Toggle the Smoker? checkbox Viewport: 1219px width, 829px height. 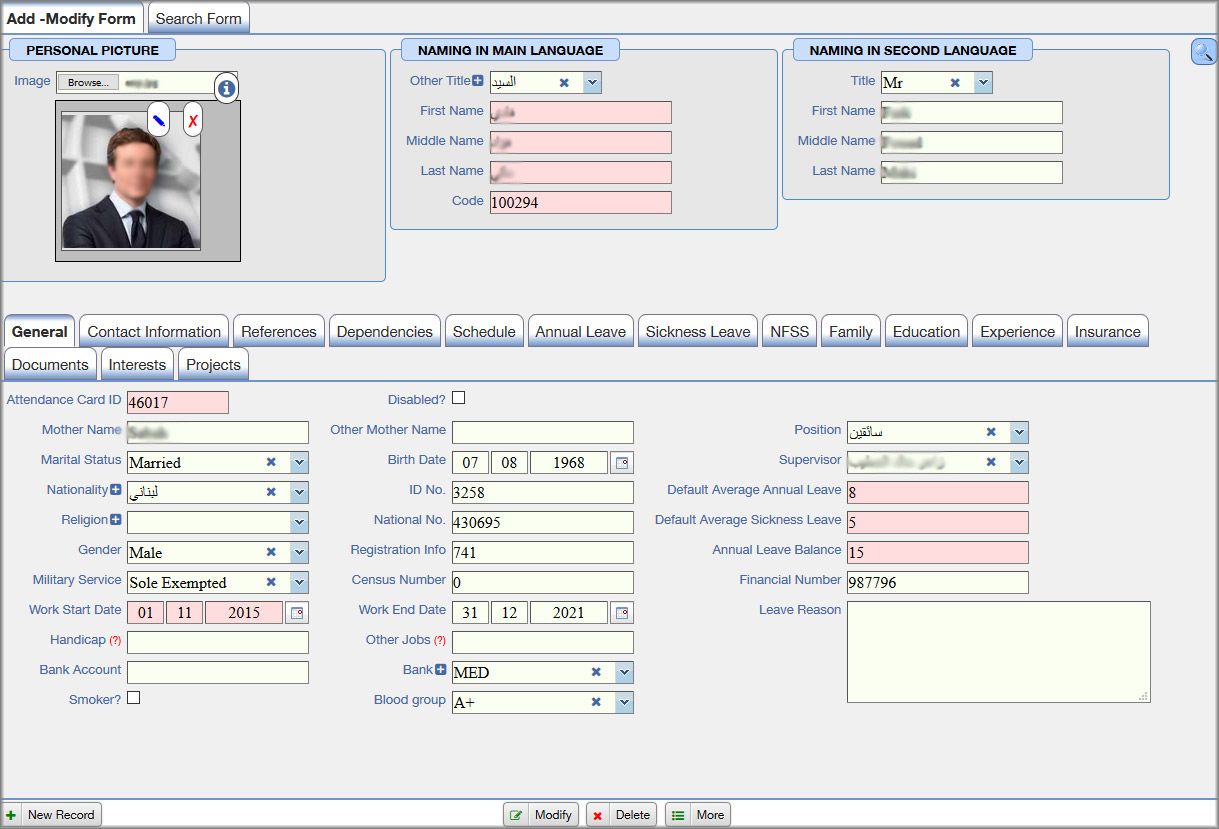(134, 698)
